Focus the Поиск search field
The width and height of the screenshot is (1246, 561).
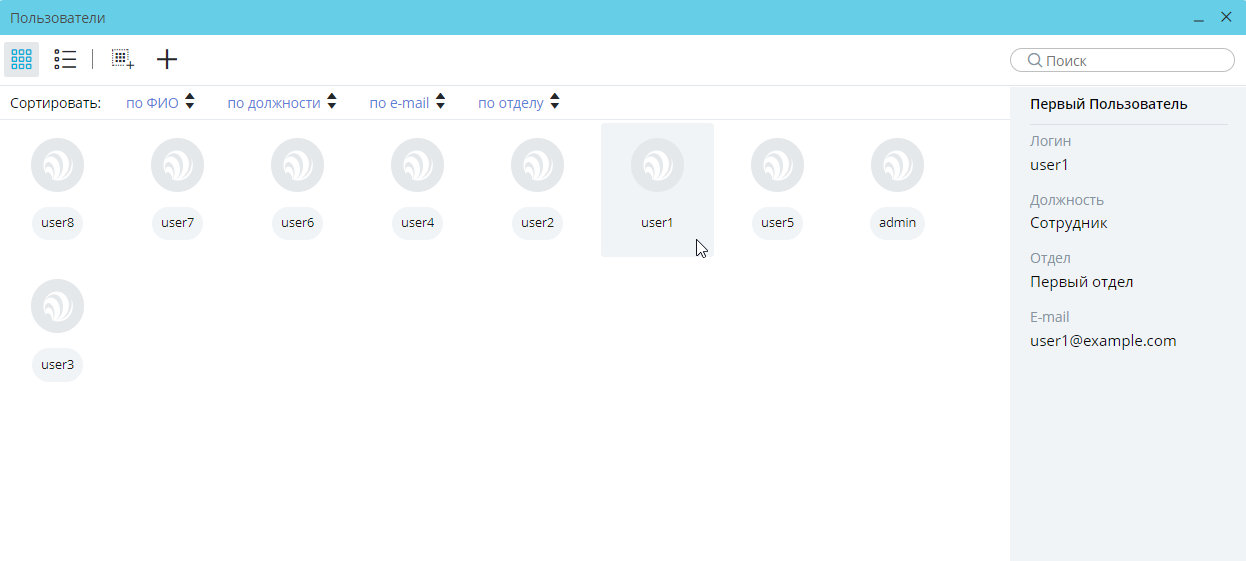click(x=1135, y=61)
